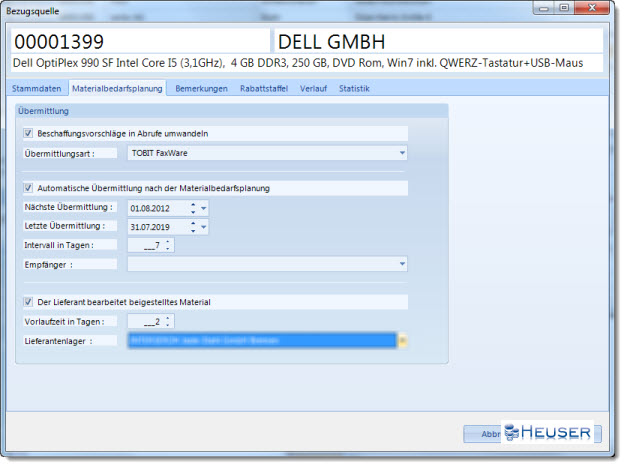Decrease the Vorlaufzeit in Tagen value
625x467 pixels.
[x=168, y=325]
